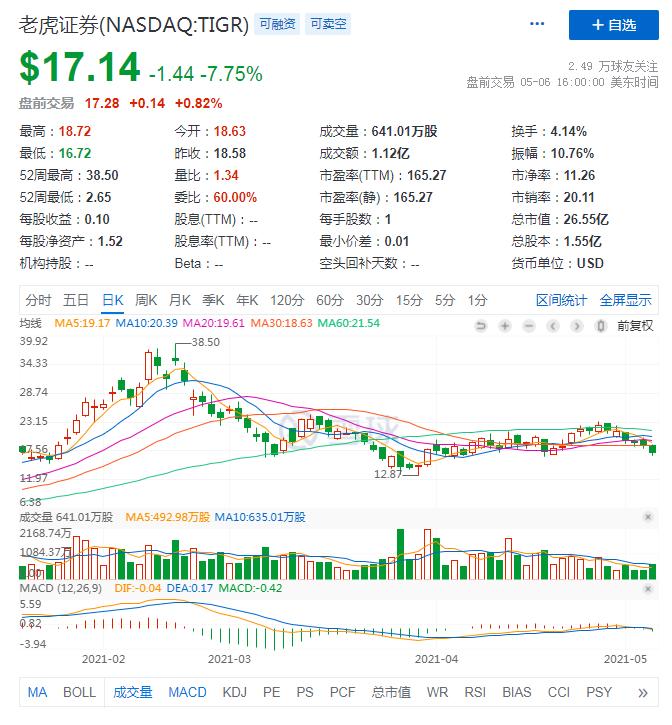Image resolution: width=672 pixels, height=725 pixels.
Task: Click the 2.49 万球友关注 follower count
Action: (613, 66)
